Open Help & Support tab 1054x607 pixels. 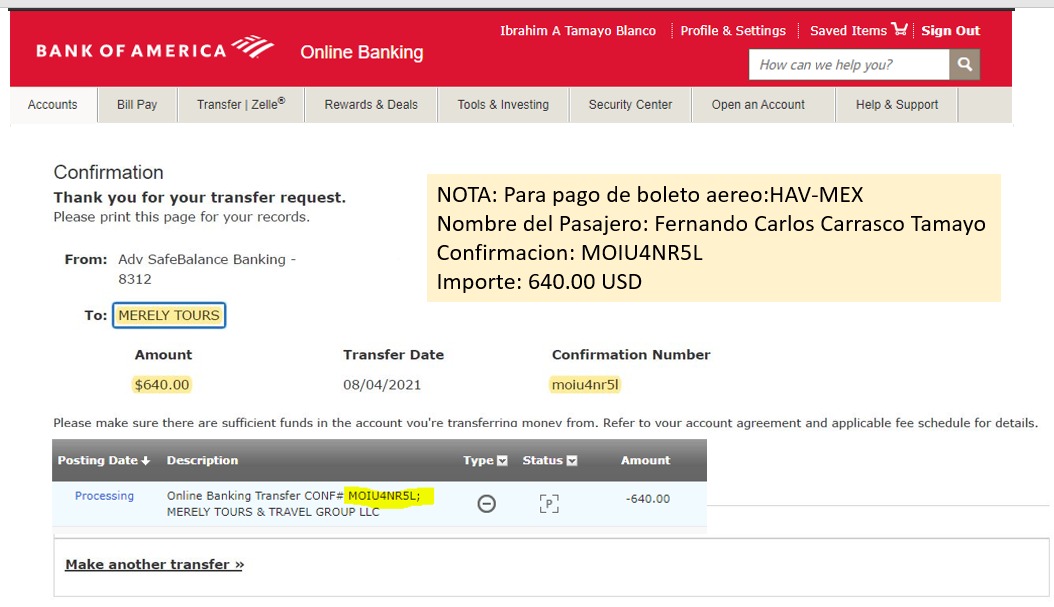pos(897,105)
